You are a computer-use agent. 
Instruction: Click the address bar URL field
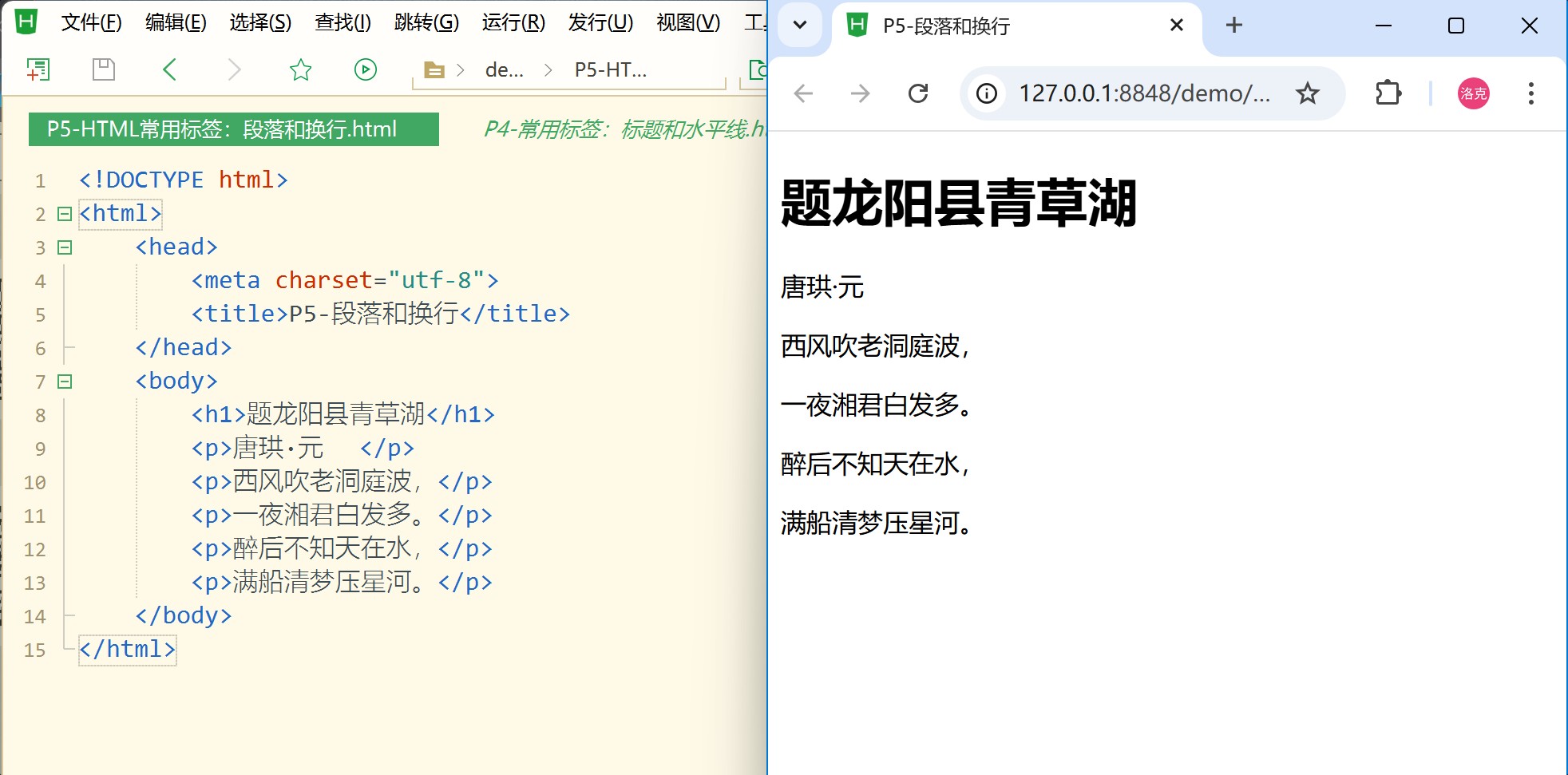point(1144,94)
